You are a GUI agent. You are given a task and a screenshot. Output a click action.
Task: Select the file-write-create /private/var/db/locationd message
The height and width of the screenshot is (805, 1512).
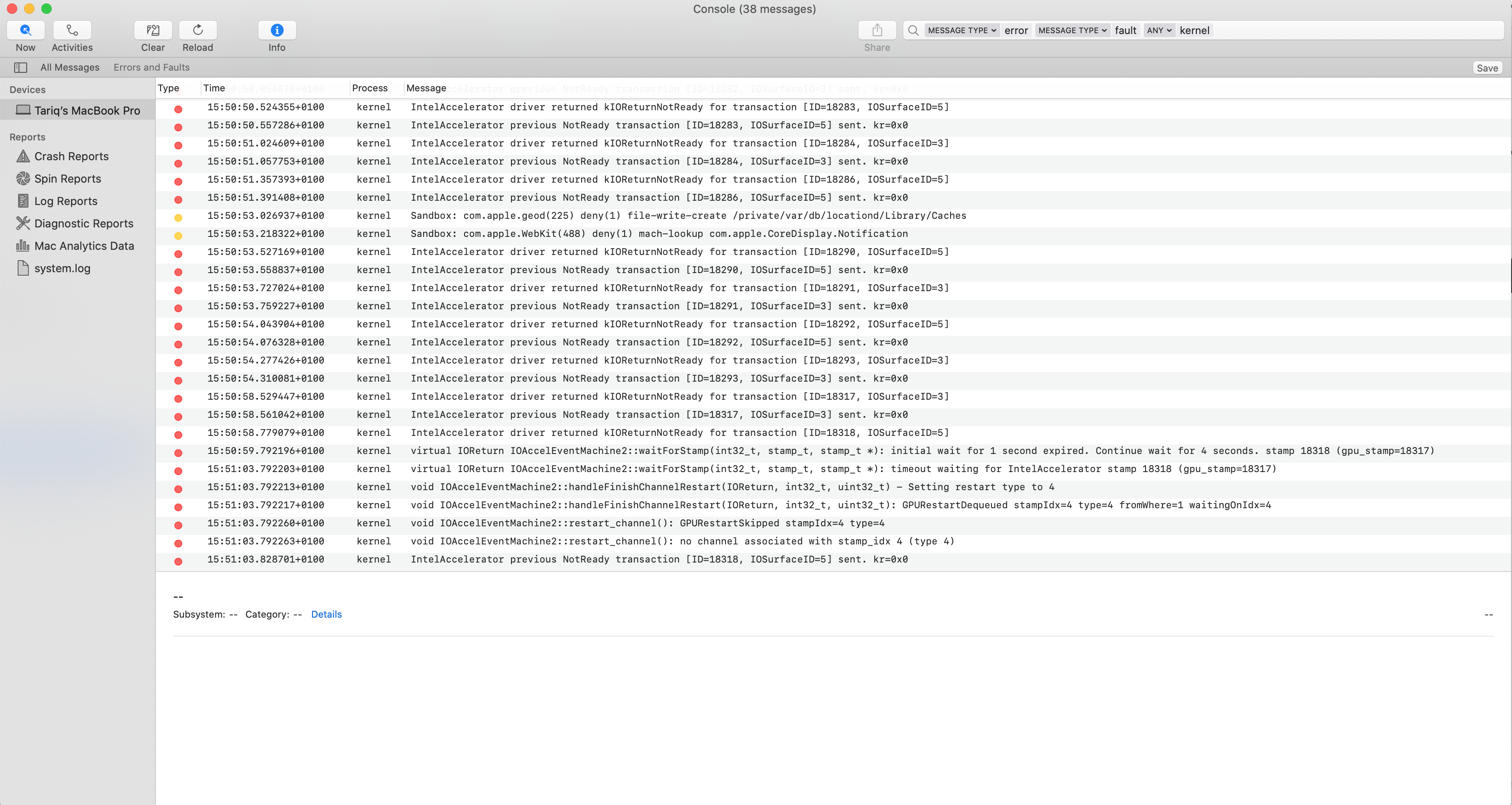[x=833, y=216]
